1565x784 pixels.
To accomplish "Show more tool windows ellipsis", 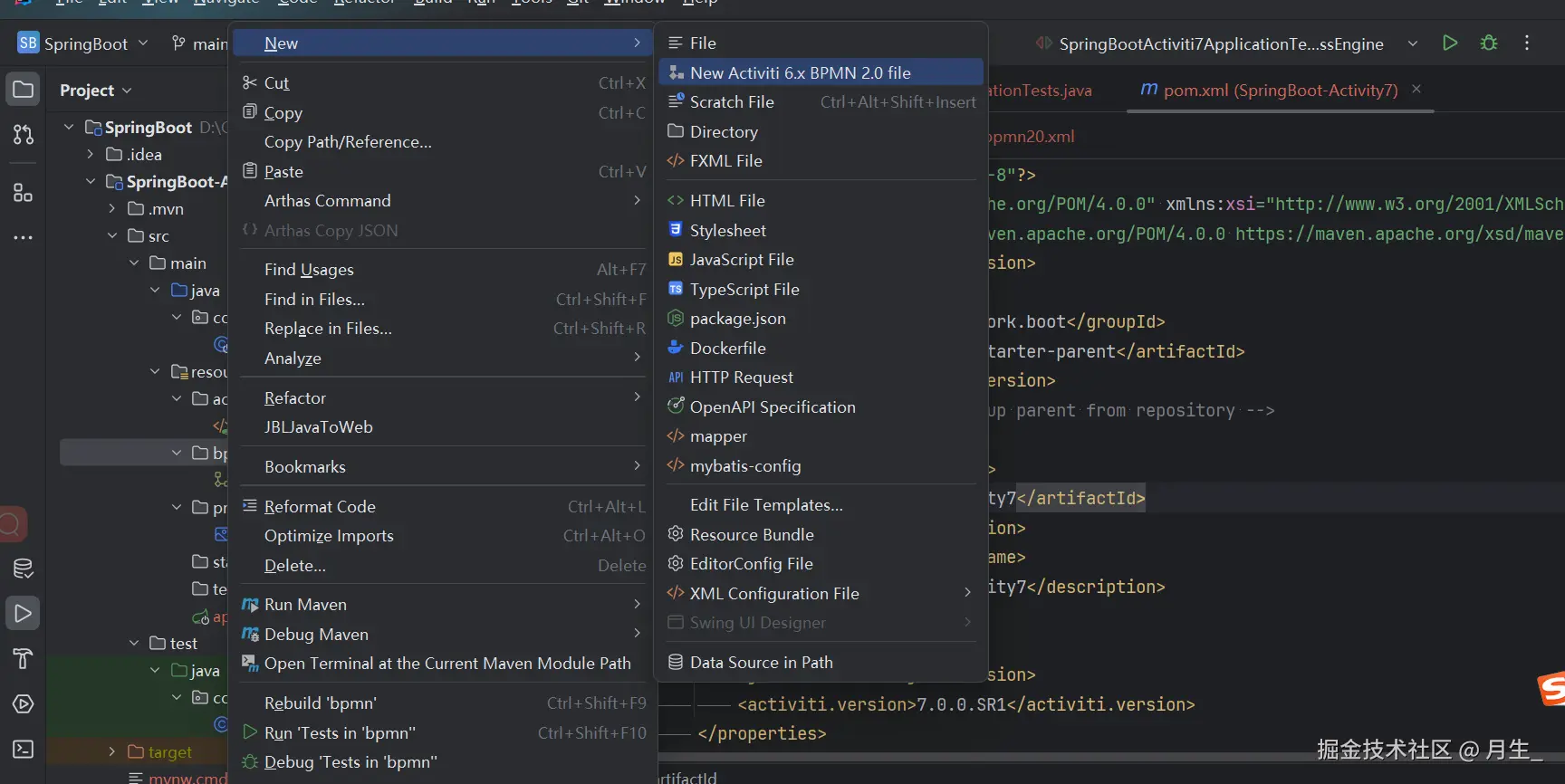I will click(23, 237).
